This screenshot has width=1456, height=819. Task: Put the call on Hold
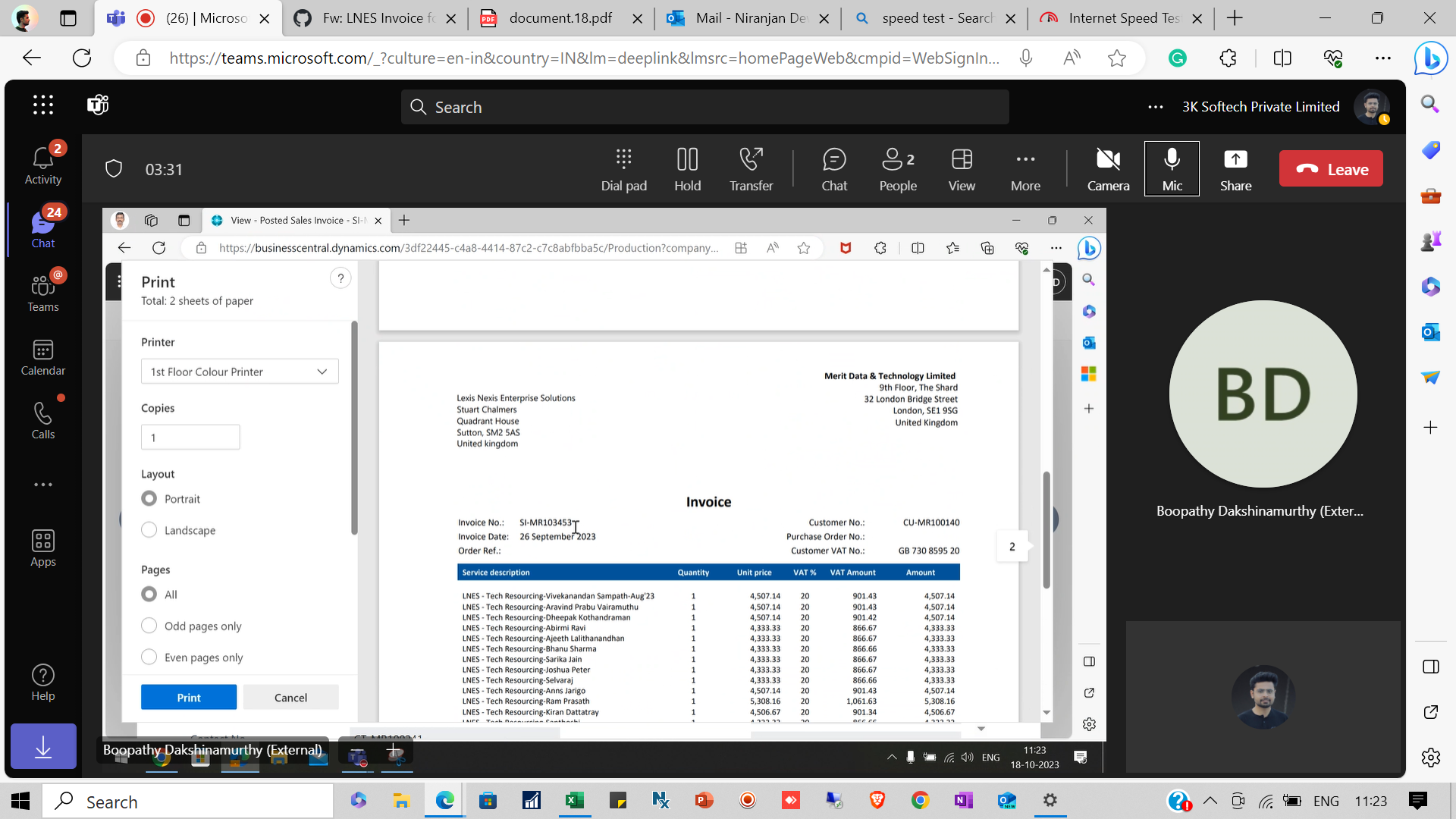click(687, 168)
